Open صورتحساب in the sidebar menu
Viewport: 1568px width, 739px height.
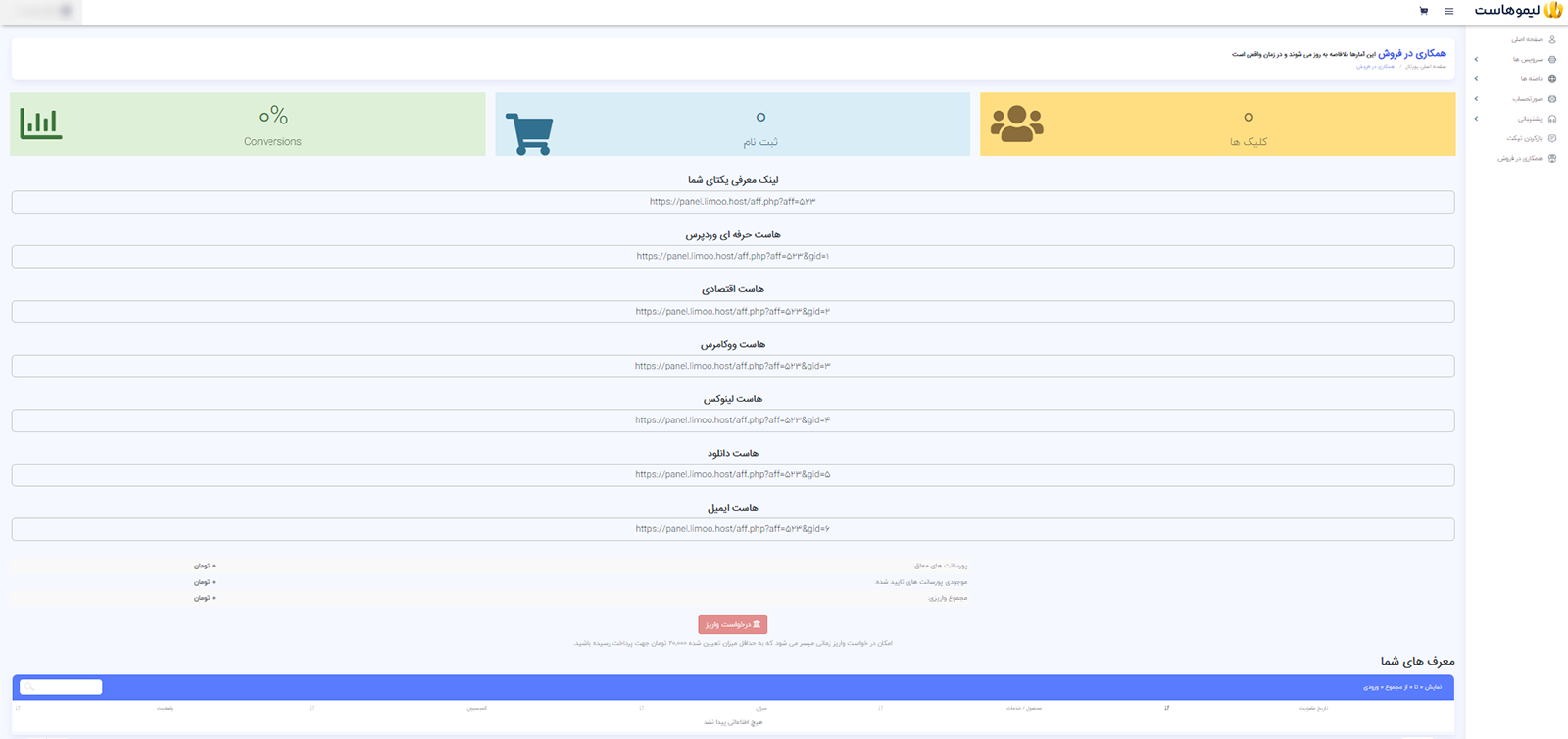(1527, 99)
